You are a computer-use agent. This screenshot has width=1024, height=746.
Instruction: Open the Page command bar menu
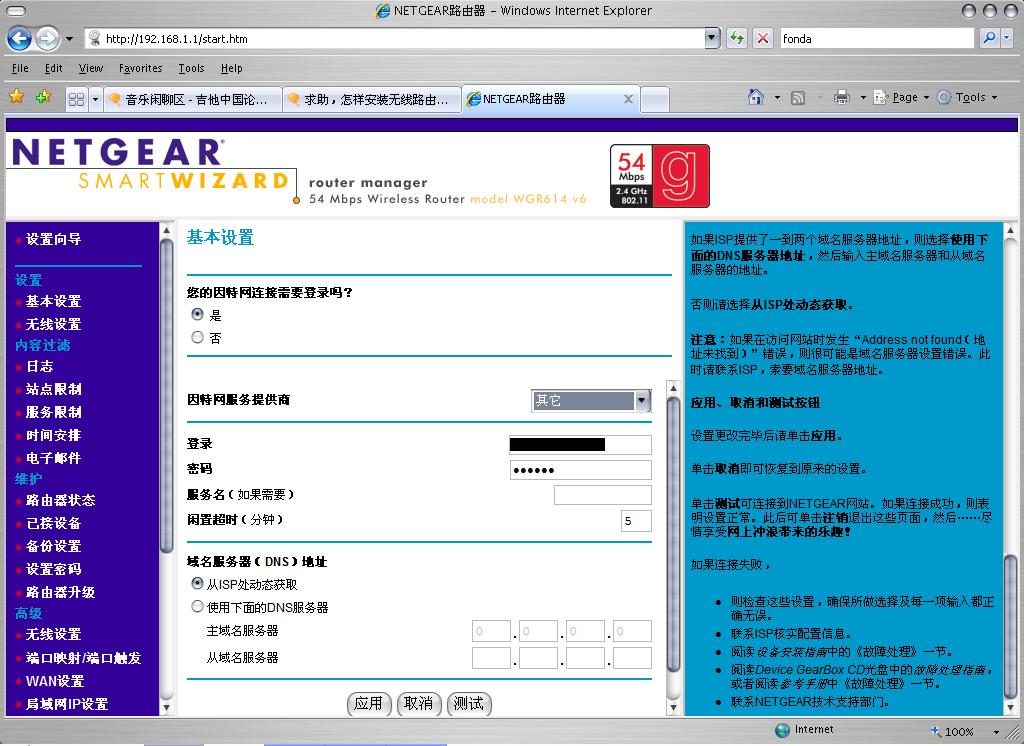pos(901,97)
